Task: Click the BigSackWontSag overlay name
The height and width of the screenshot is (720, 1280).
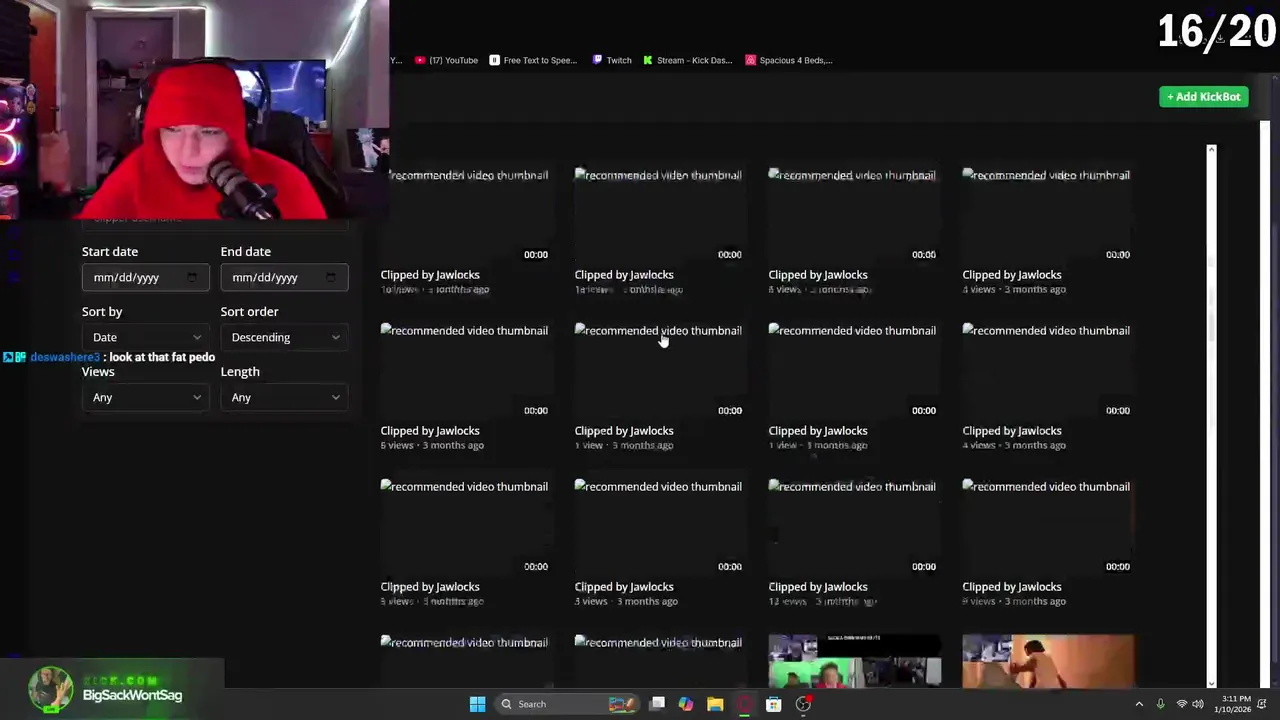Action: [132, 695]
